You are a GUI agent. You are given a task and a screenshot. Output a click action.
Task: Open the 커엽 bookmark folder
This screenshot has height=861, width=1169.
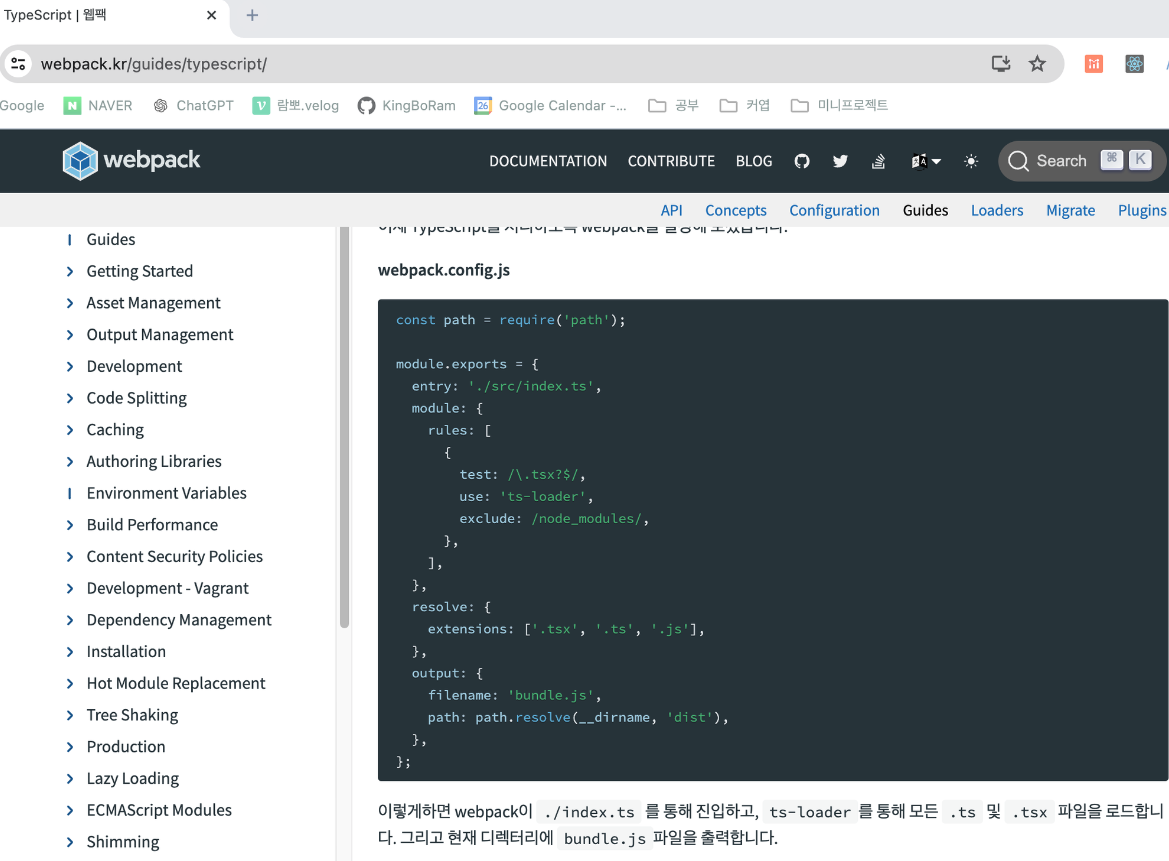point(744,106)
